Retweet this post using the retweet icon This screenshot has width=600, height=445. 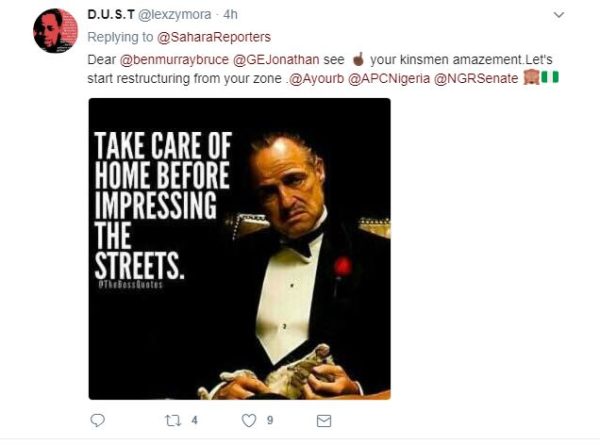click(x=173, y=421)
